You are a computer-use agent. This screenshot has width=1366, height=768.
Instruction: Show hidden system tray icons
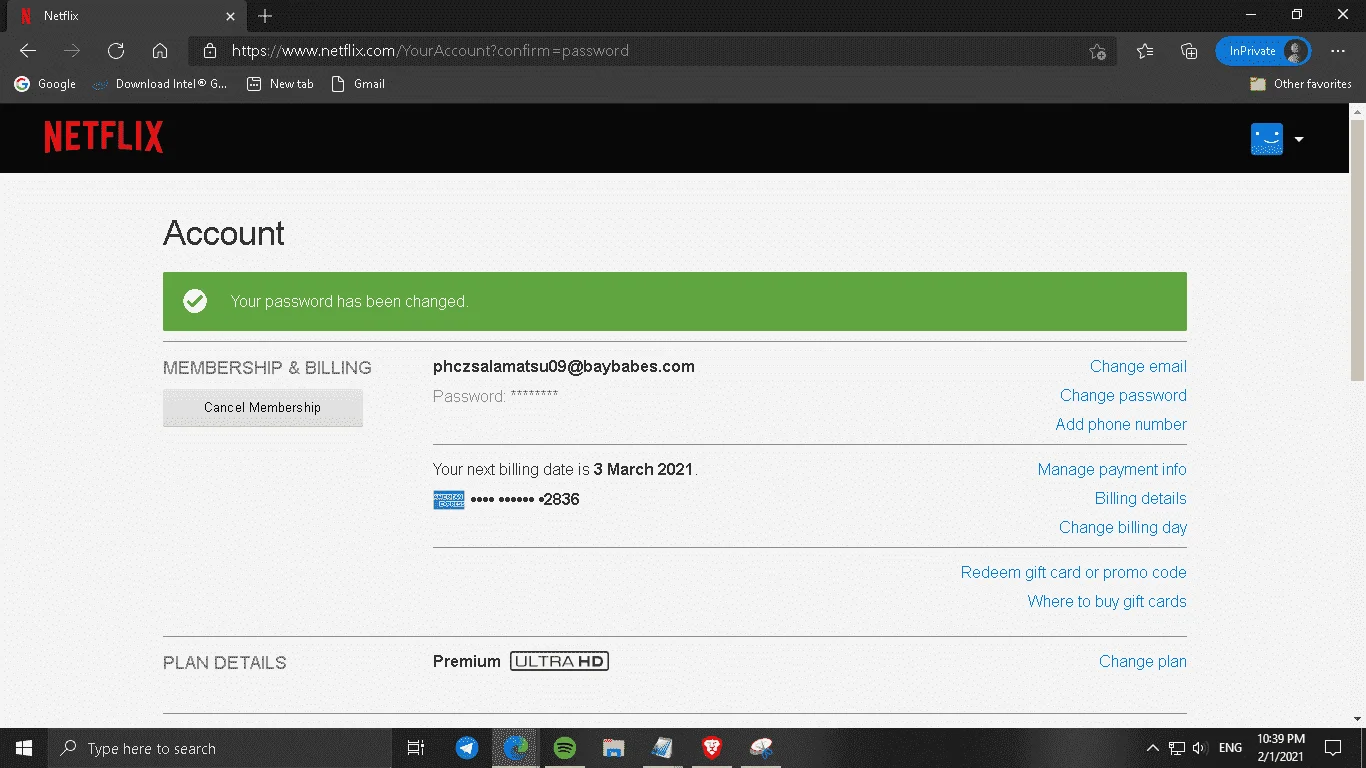[x=1152, y=748]
